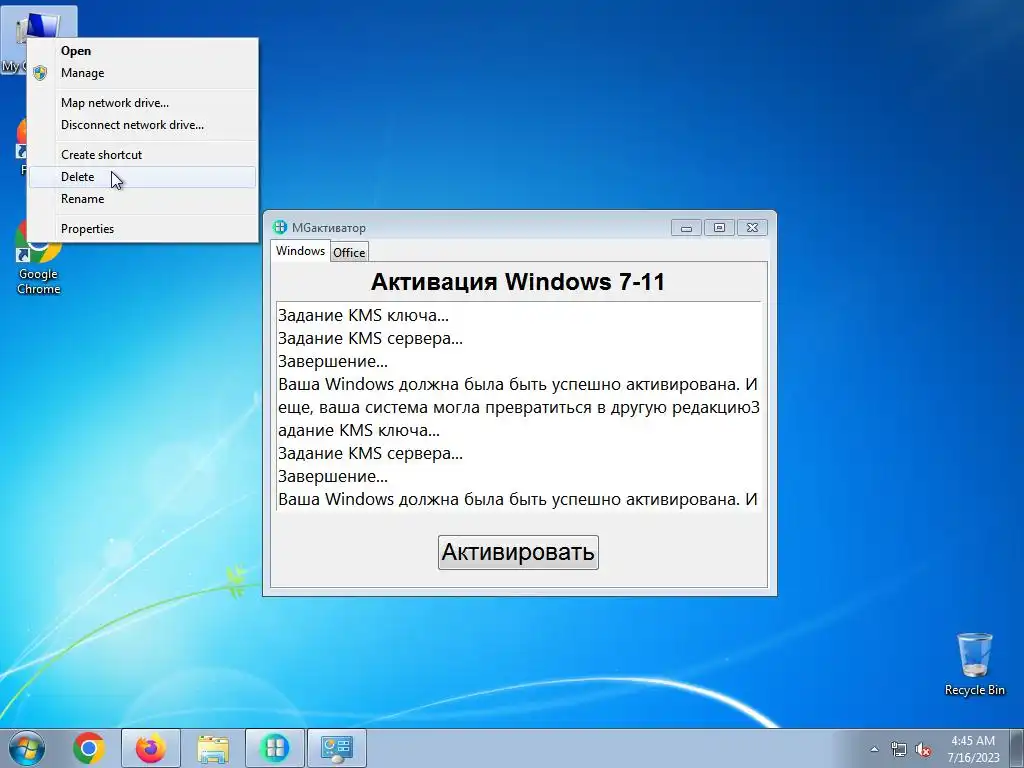This screenshot has width=1024, height=768.
Task: Click the Show desktop strip at taskbar end
Action: pos(1018,748)
